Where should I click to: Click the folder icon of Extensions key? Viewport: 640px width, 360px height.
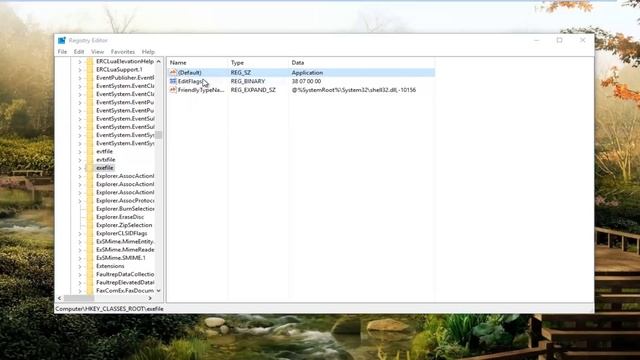tap(90, 266)
